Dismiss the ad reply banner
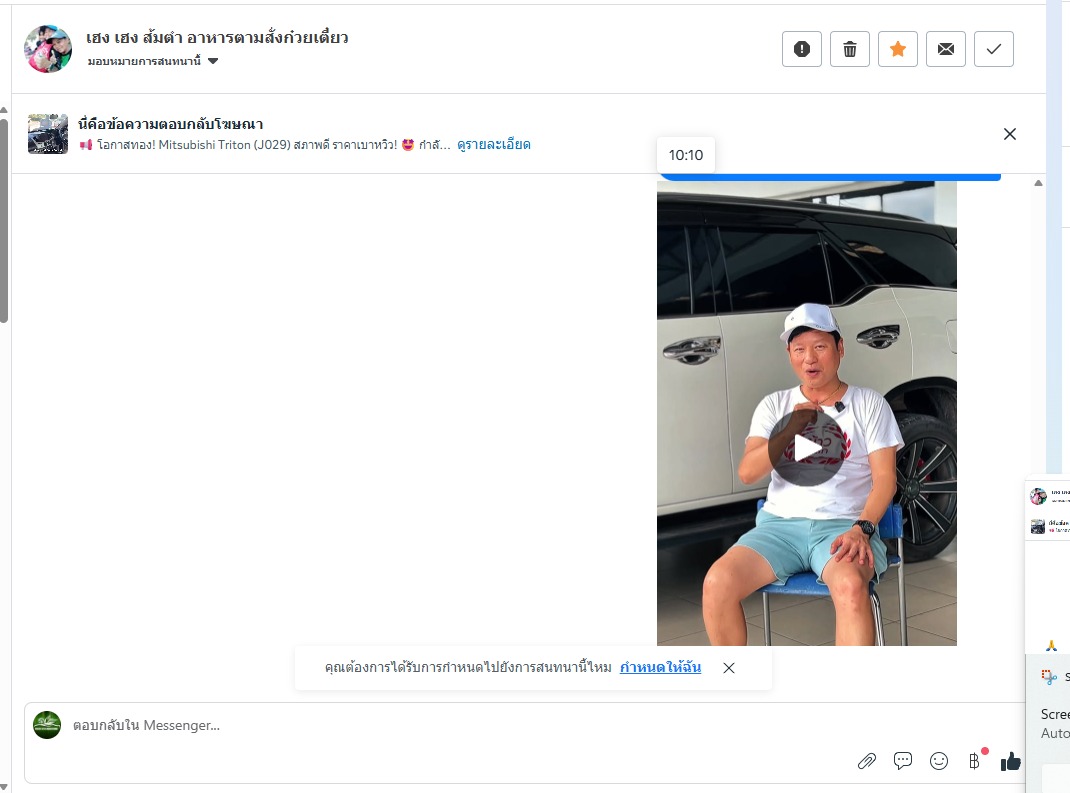The image size is (1070, 793). coord(1010,134)
